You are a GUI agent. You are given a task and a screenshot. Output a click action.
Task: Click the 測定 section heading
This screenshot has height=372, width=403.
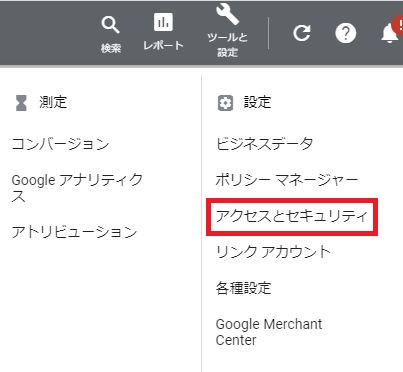pyautogui.click(x=53, y=102)
